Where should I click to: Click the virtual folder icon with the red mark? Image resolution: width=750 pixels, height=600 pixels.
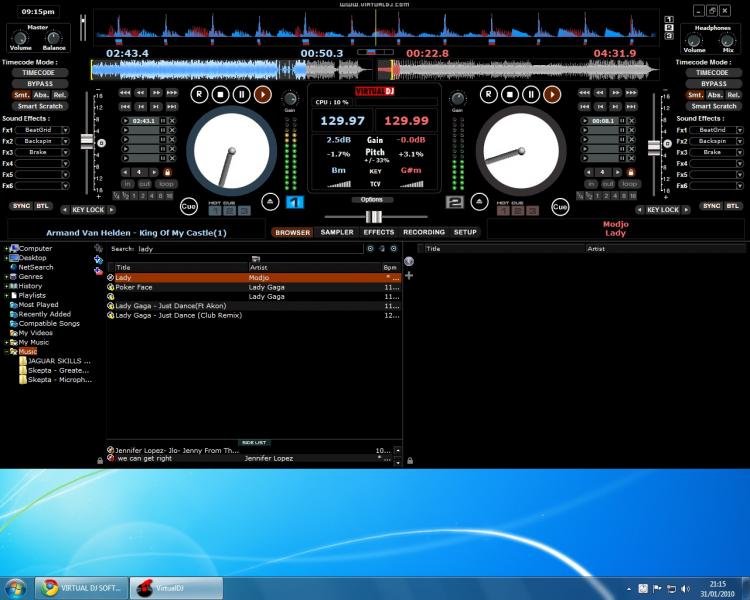99,271
